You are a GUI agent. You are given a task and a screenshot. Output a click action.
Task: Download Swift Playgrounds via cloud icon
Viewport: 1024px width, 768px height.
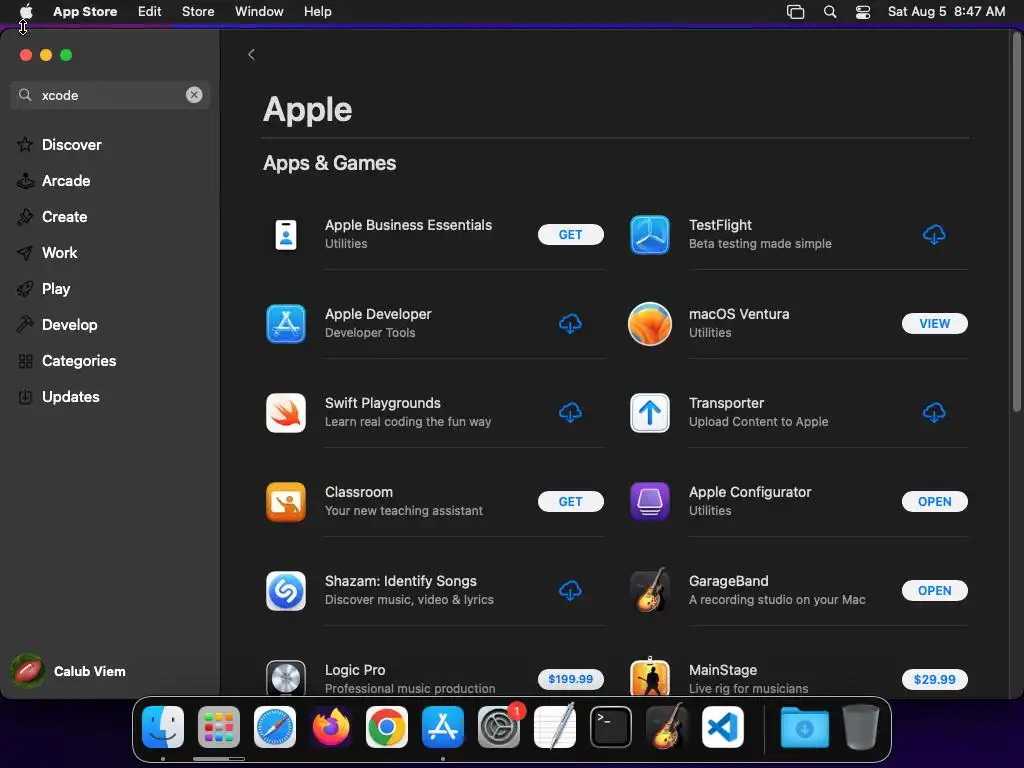click(x=570, y=413)
